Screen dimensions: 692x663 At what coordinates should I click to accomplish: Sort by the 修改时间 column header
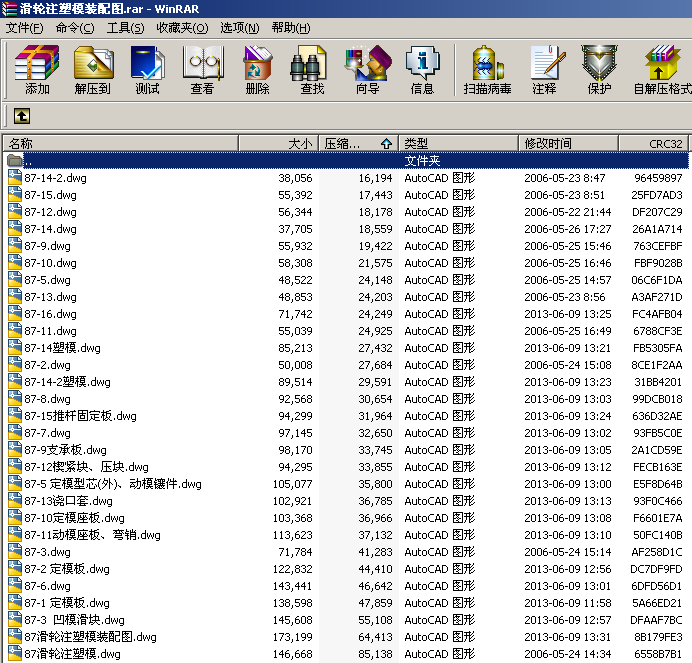[x=568, y=143]
